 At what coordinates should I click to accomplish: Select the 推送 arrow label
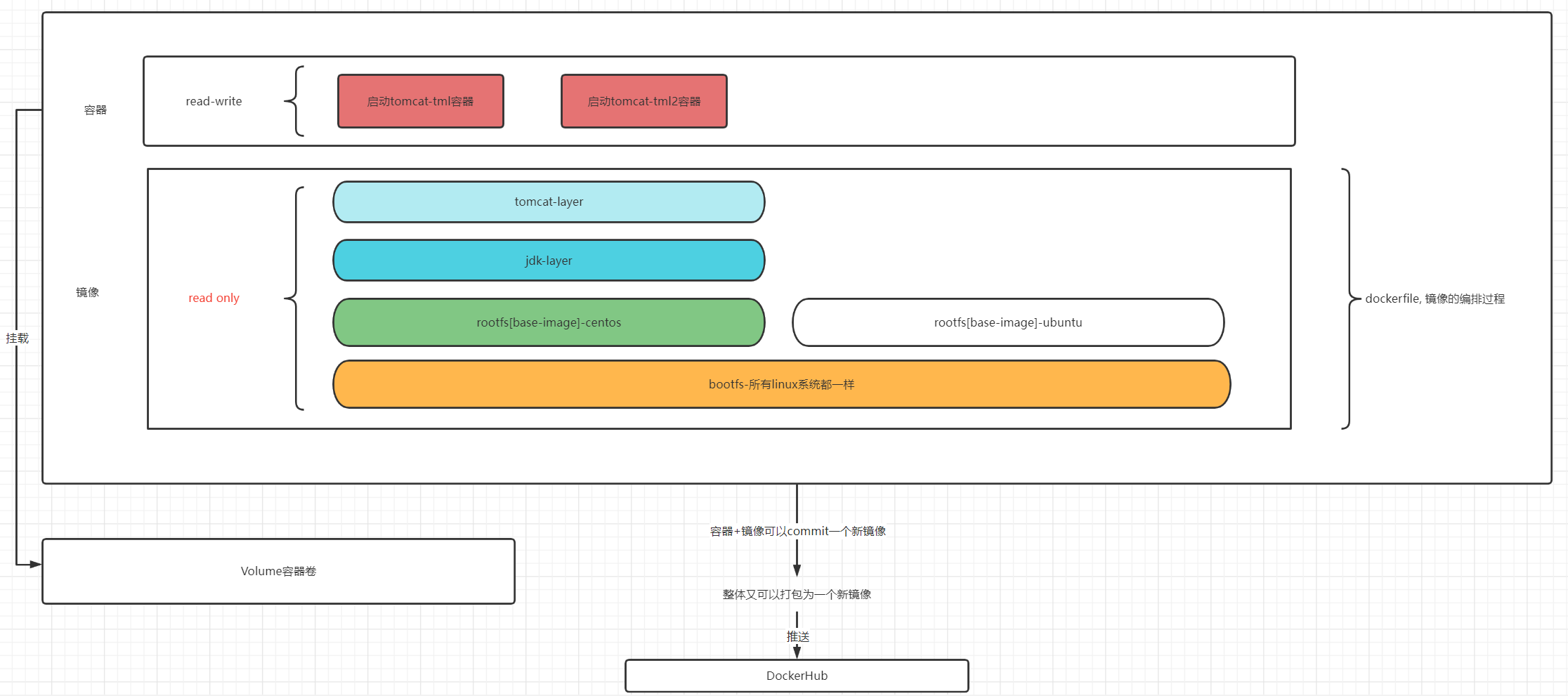point(798,636)
